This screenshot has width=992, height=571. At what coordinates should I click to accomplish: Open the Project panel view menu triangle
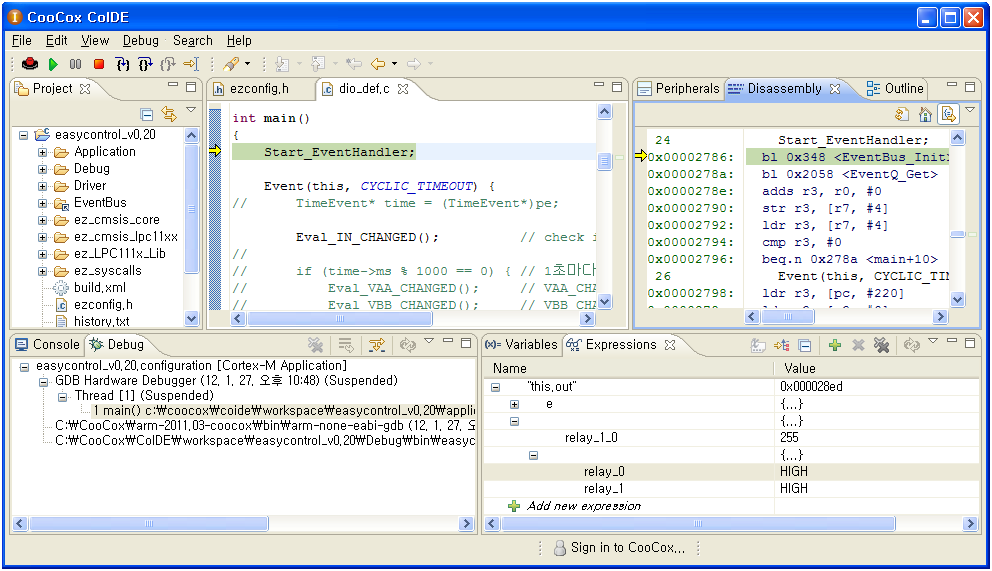click(190, 111)
